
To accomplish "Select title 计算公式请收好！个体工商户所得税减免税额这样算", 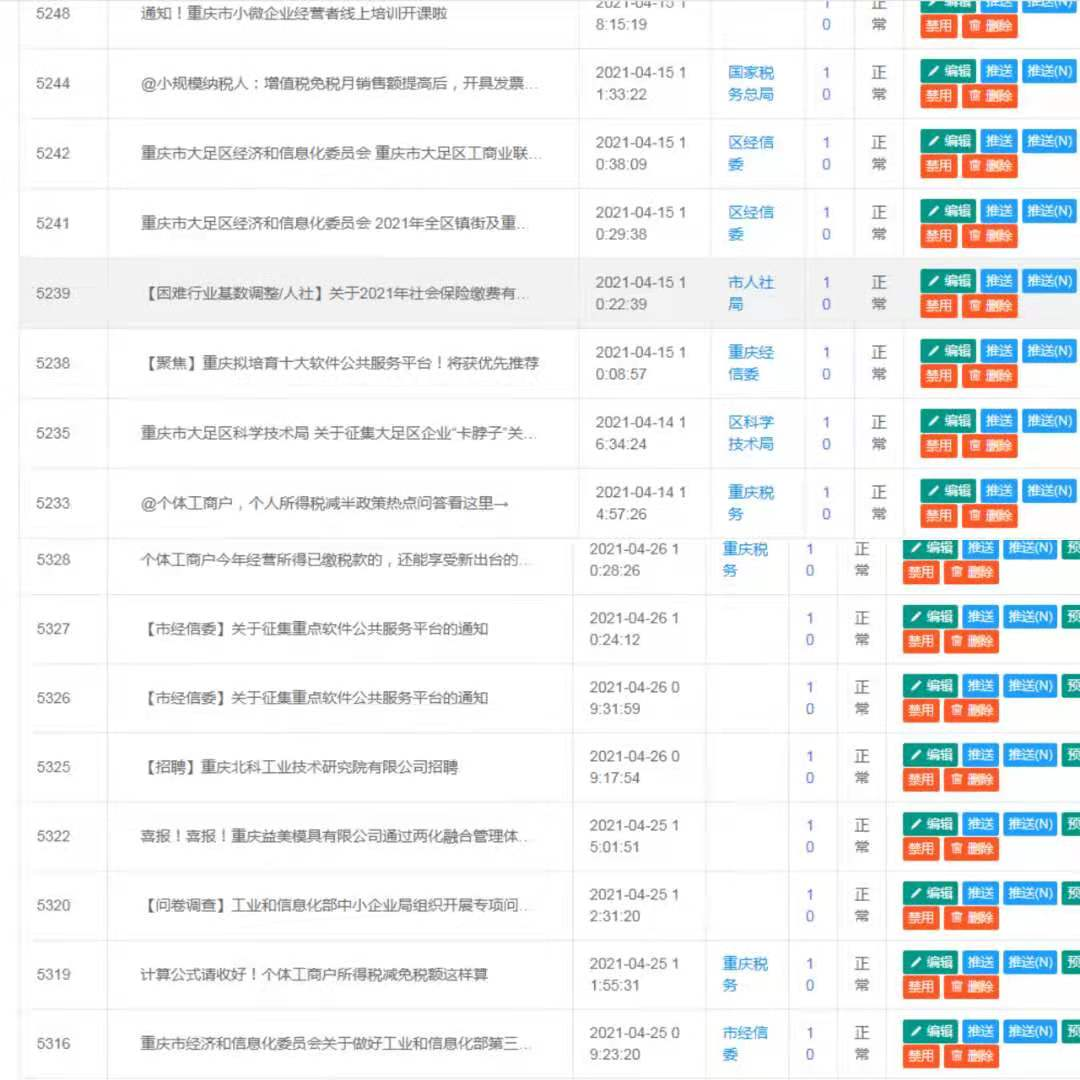I will [314, 974].
